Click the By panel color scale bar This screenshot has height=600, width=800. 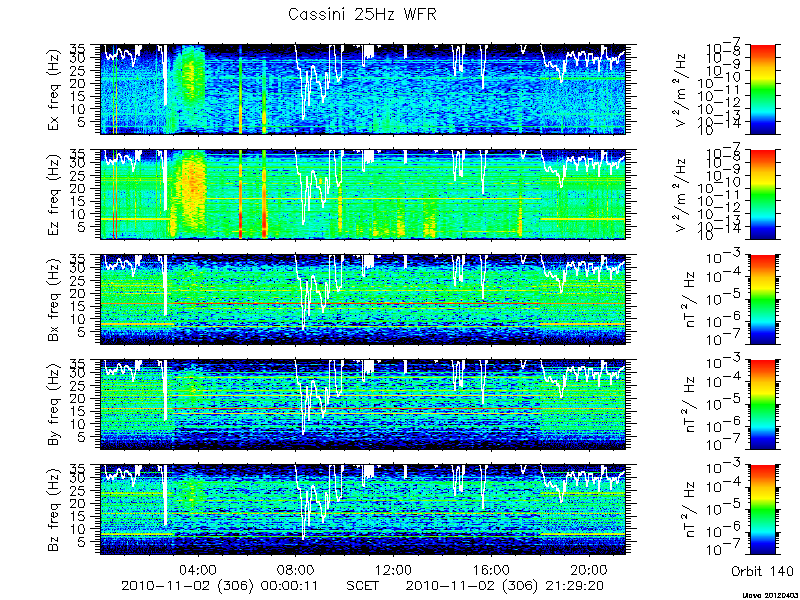(762, 405)
